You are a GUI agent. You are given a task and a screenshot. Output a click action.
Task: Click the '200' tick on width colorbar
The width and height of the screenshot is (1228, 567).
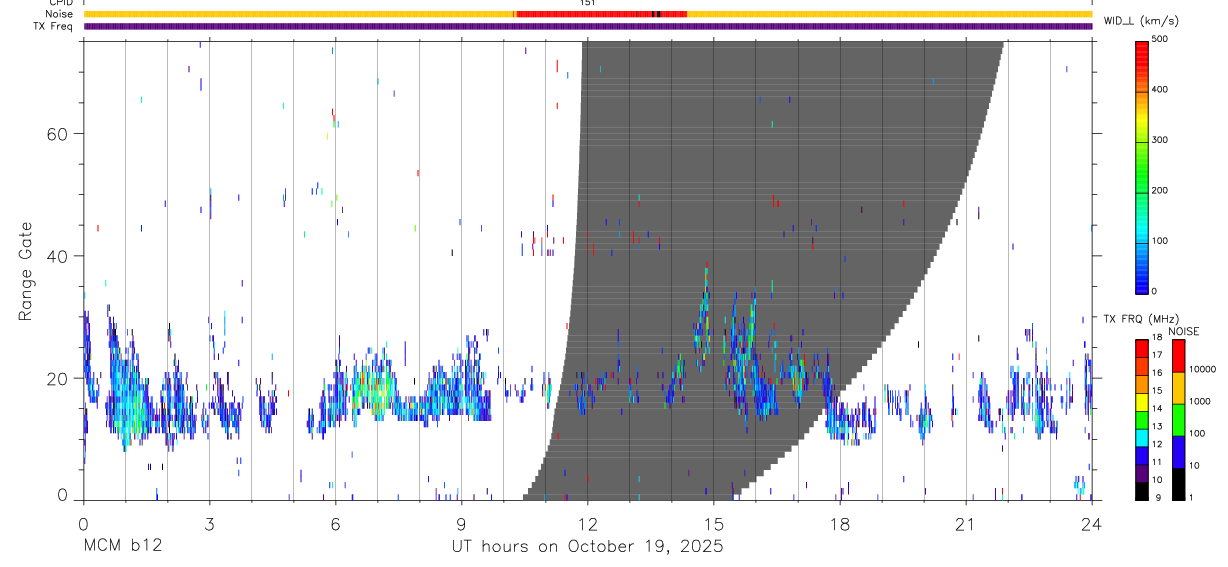tap(1161, 190)
